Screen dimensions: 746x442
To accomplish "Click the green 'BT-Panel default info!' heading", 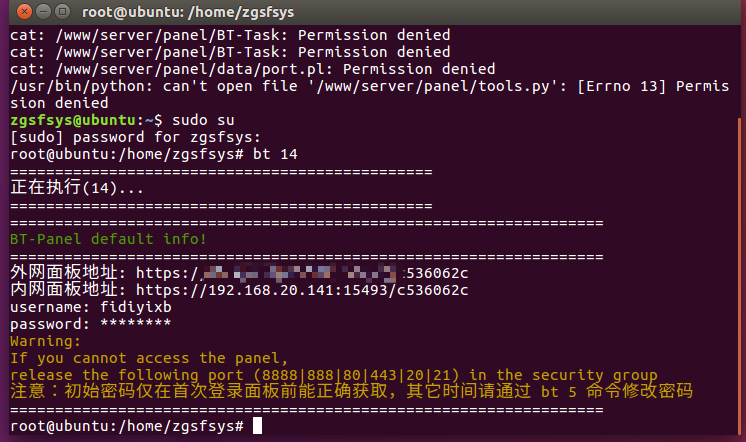I will click(x=108, y=239).
